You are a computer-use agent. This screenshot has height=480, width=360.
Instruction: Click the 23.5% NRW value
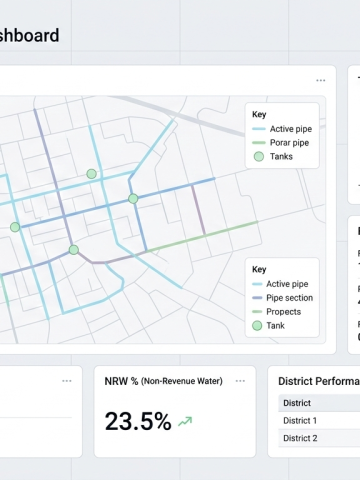138,421
